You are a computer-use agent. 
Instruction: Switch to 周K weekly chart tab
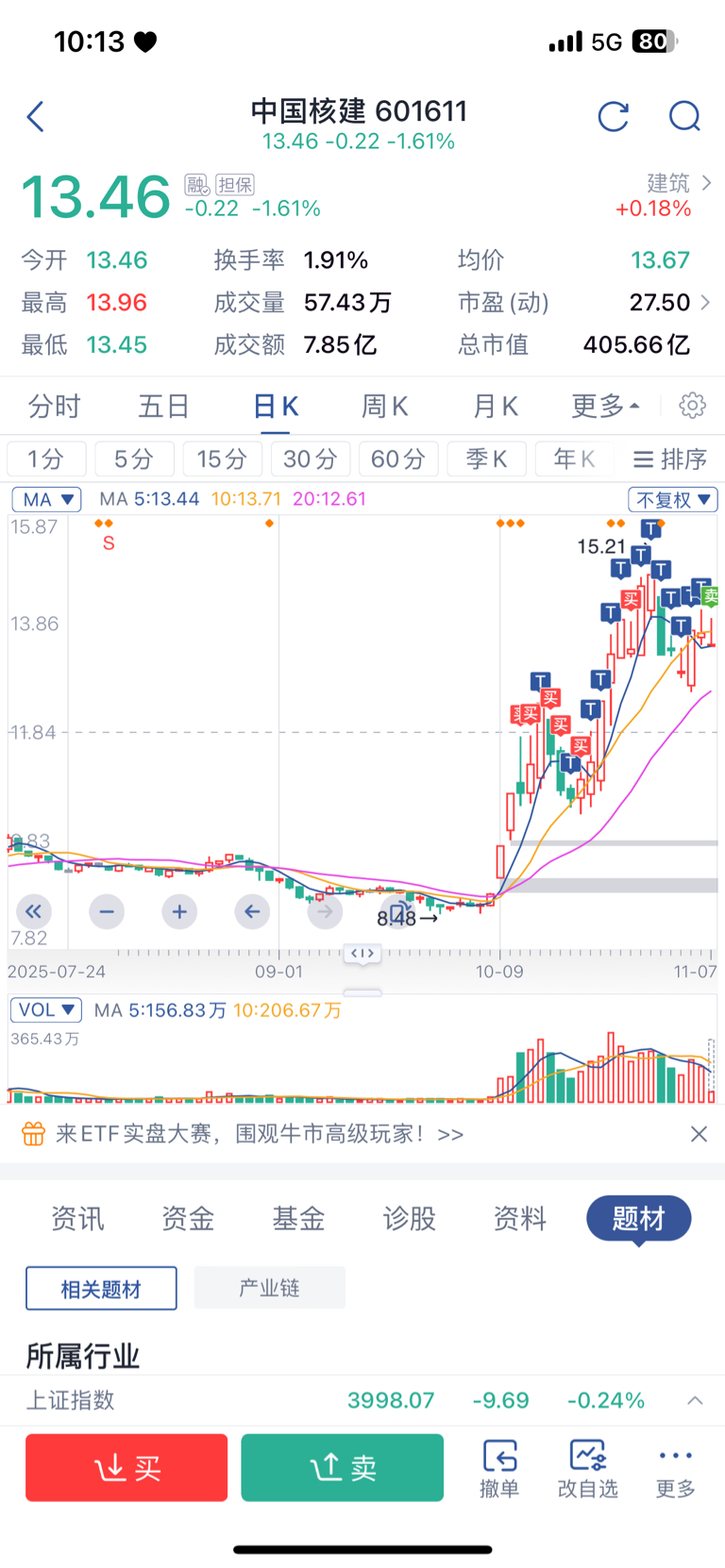tap(385, 407)
